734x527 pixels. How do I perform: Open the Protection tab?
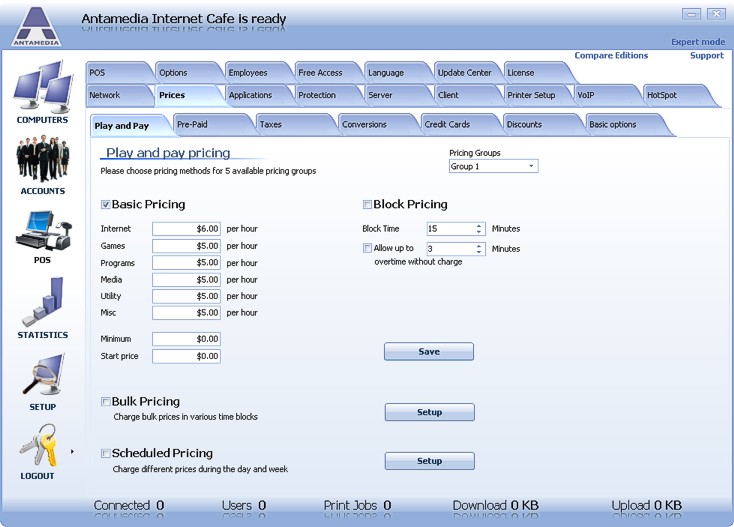point(326,95)
